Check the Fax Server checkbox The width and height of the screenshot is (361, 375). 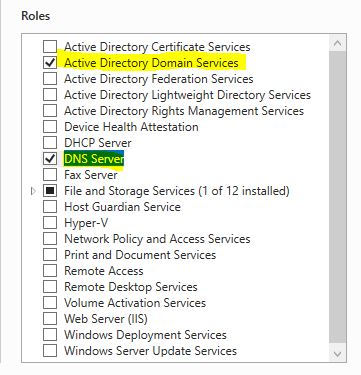(x=50, y=175)
